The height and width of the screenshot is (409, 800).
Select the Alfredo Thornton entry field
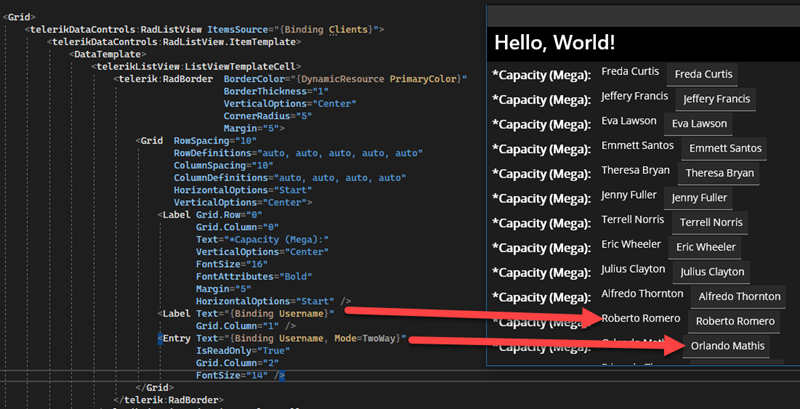(x=739, y=297)
